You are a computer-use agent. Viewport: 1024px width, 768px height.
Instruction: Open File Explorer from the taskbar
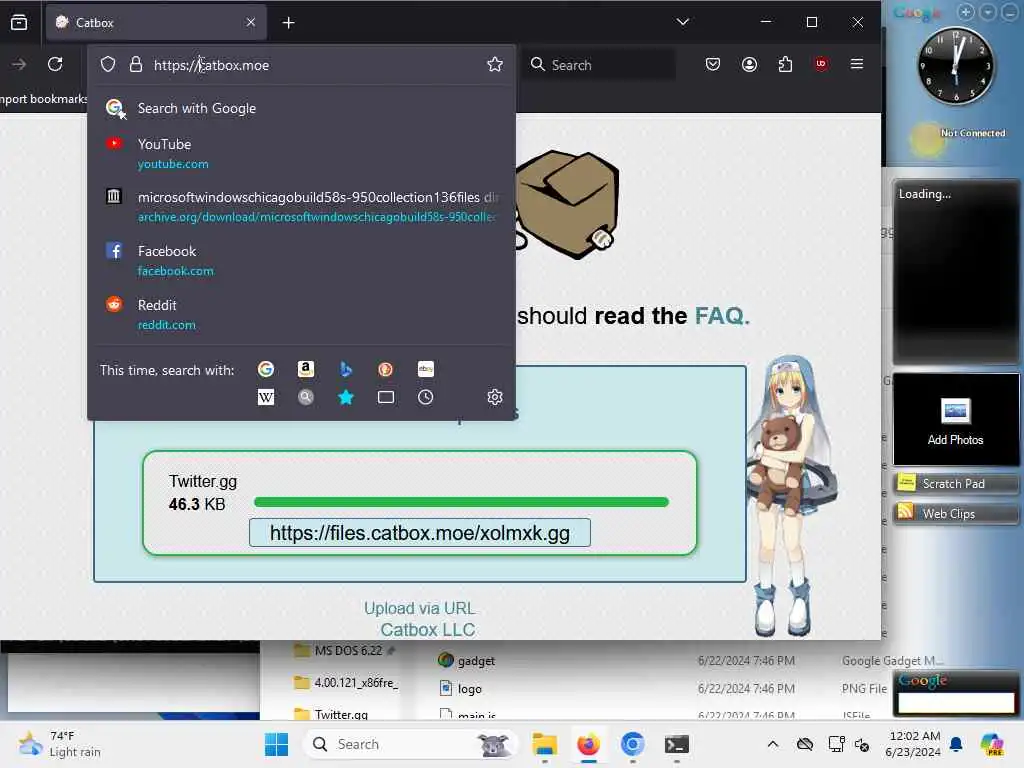pyautogui.click(x=544, y=744)
